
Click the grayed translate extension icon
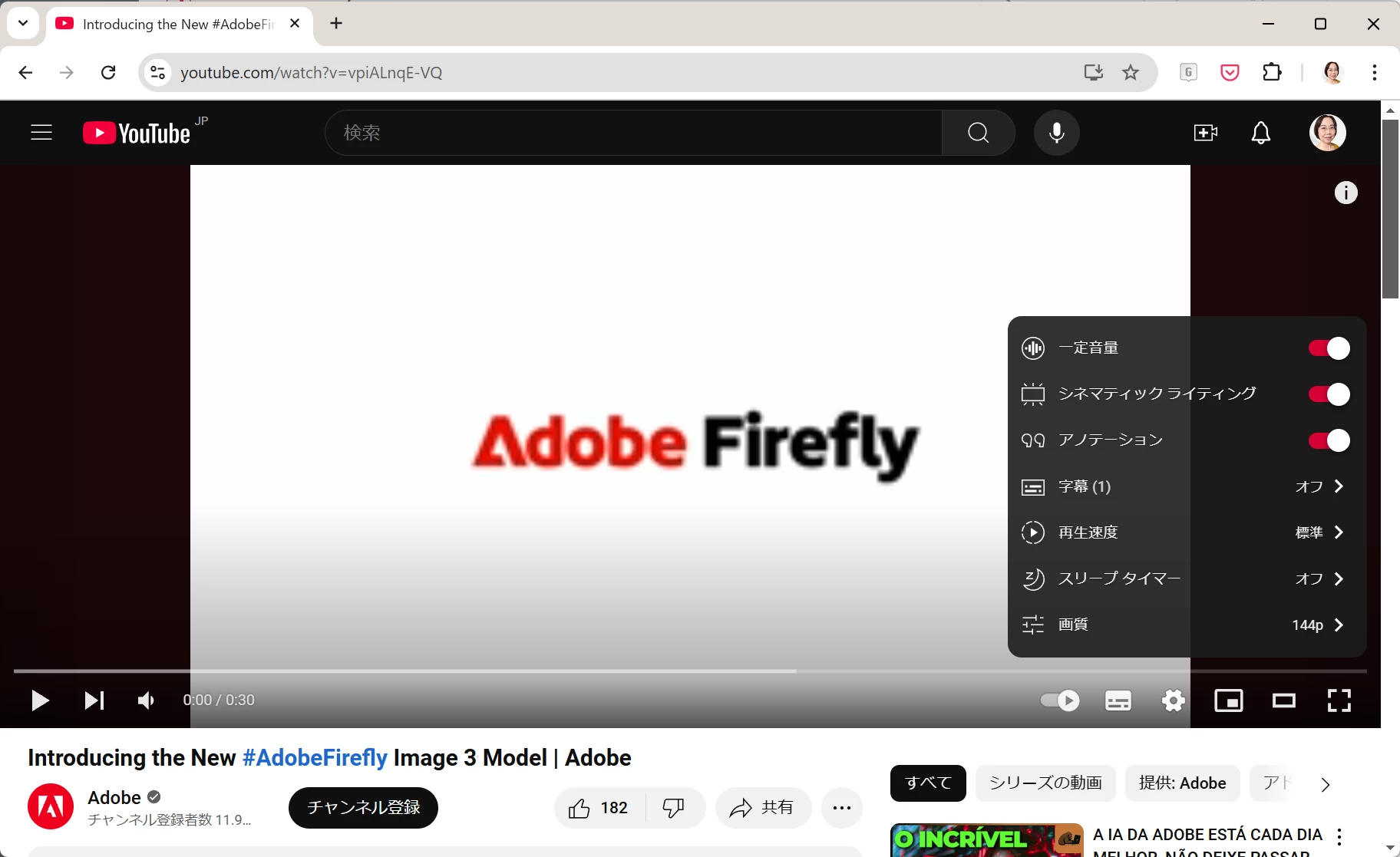(x=1188, y=73)
